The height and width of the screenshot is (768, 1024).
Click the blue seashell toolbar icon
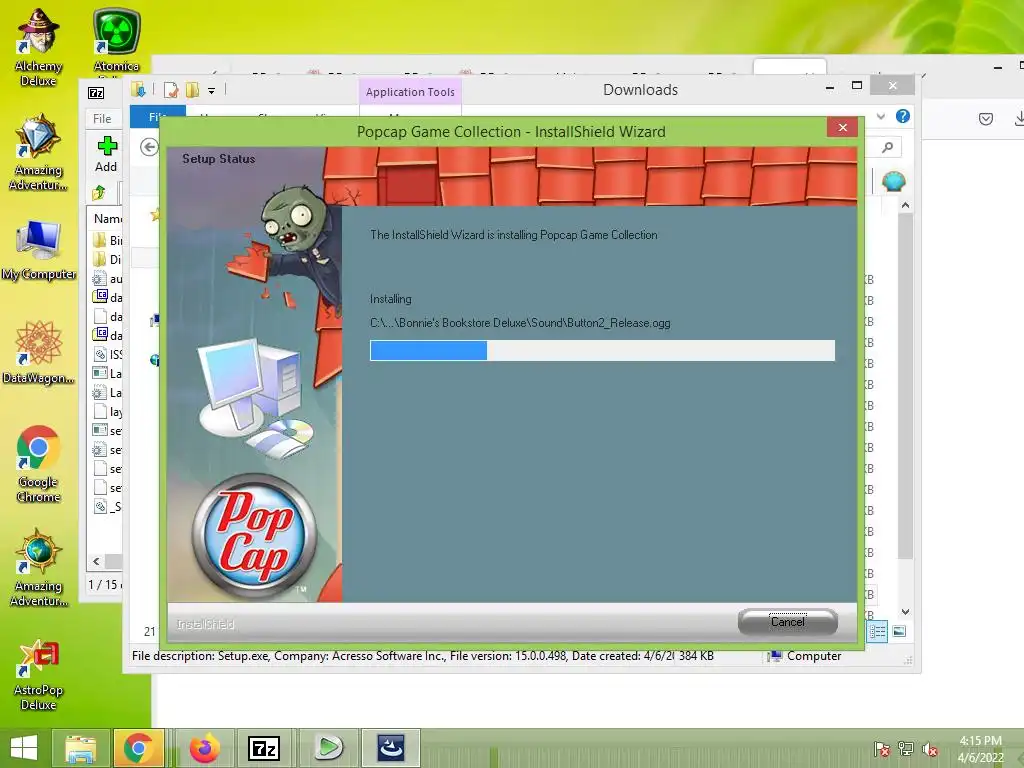(x=893, y=181)
